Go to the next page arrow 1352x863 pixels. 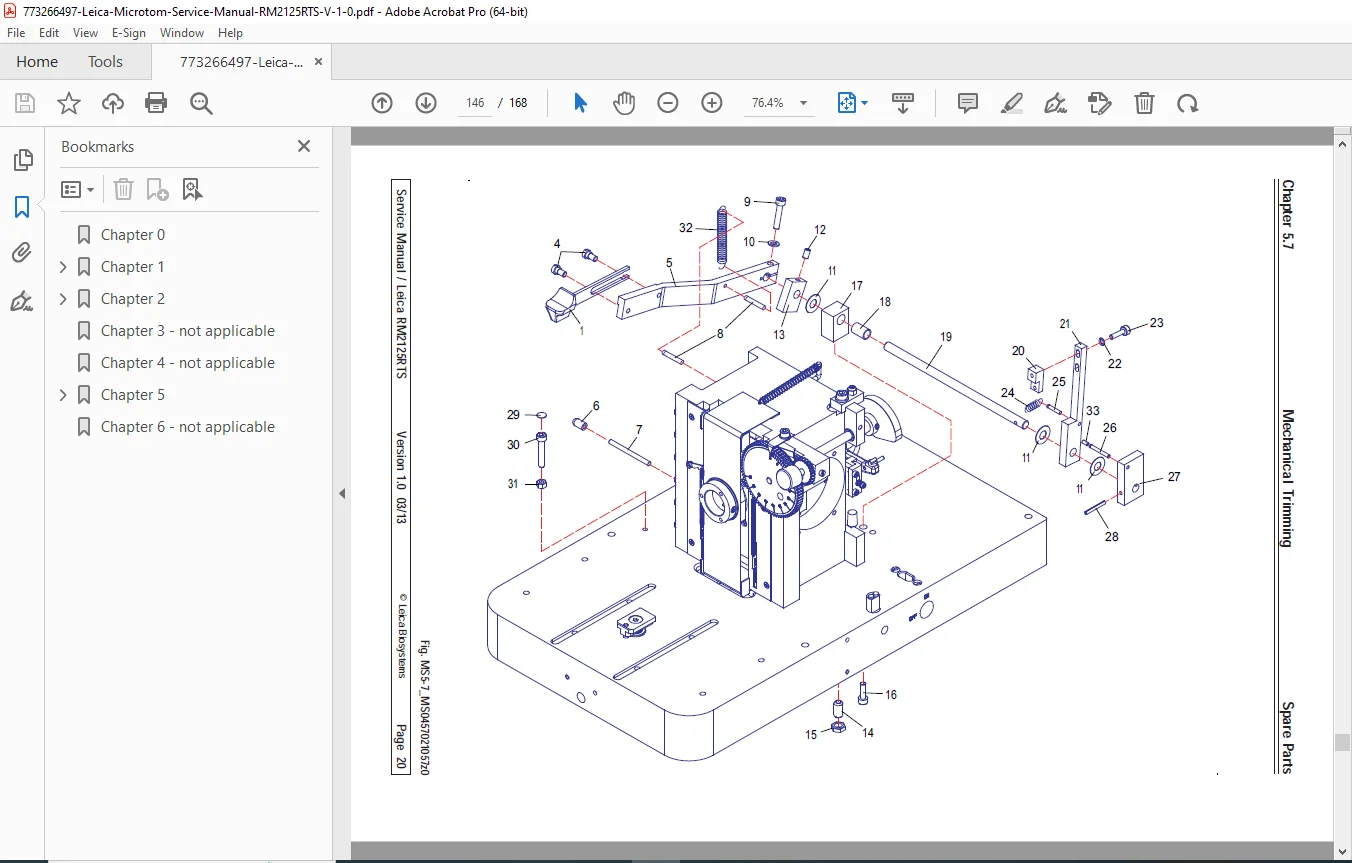point(426,103)
